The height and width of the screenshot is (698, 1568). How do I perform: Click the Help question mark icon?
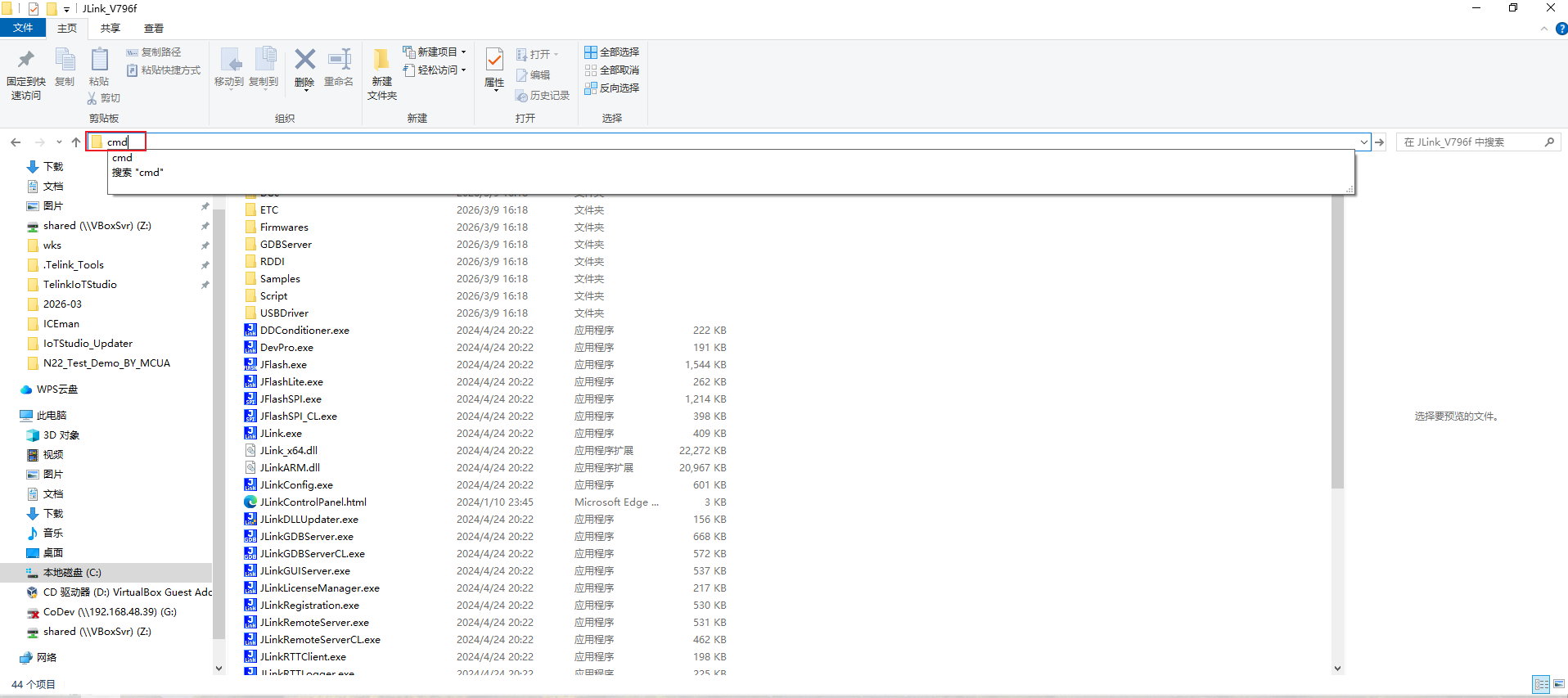click(1561, 29)
